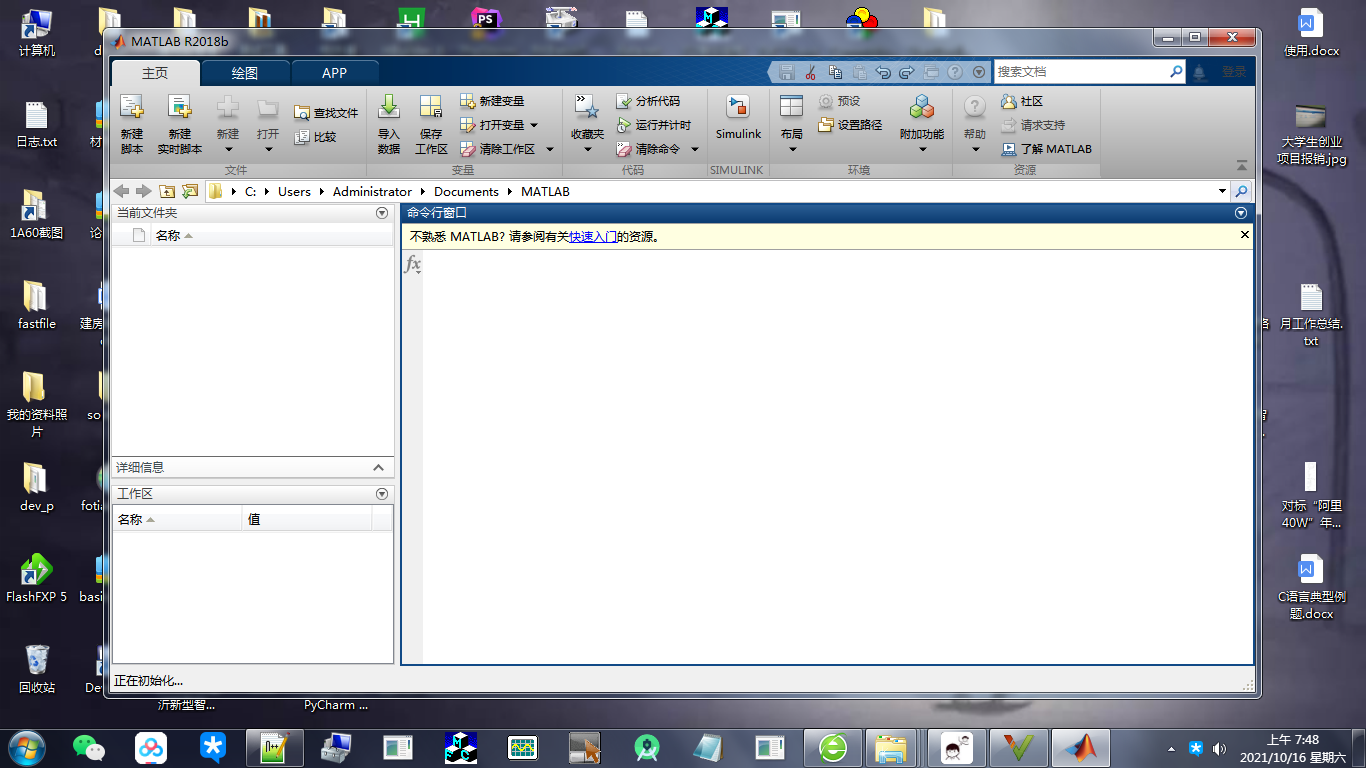Image resolution: width=1366 pixels, height=768 pixels.
Task: Sort Workspace by Name (名称) column header
Action: [177, 519]
